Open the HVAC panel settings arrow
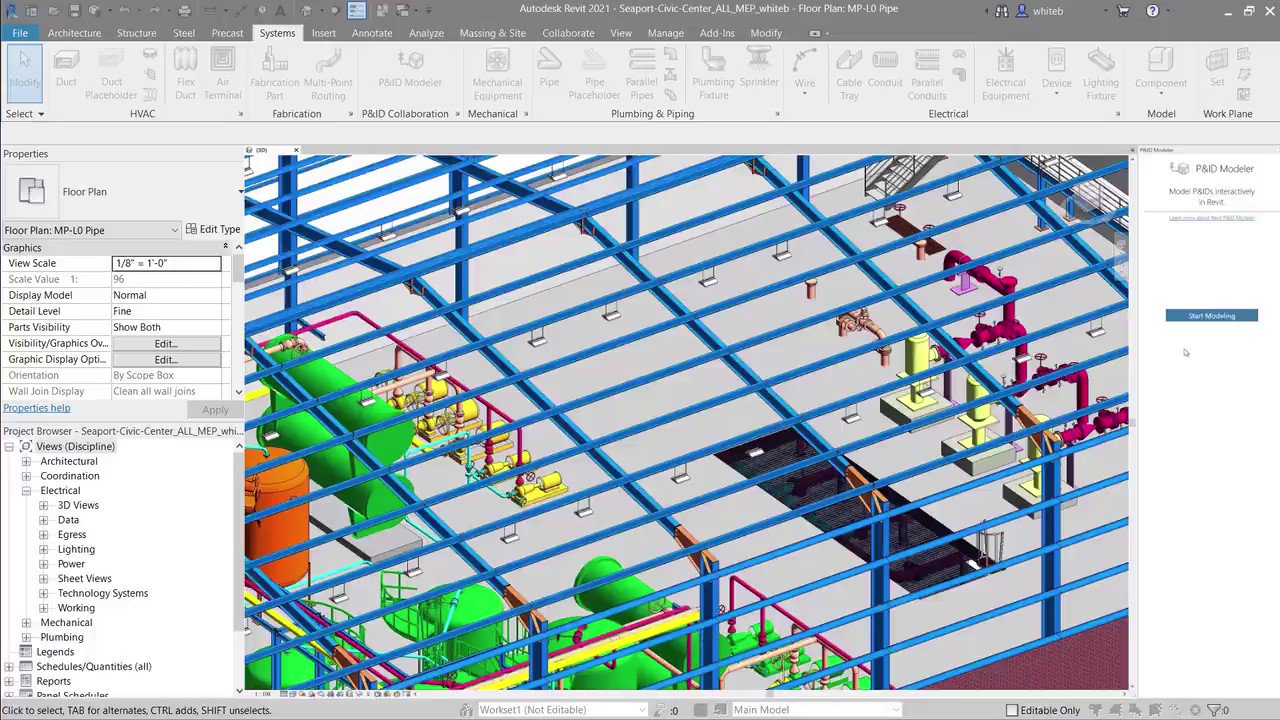The width and height of the screenshot is (1280, 720). [241, 114]
